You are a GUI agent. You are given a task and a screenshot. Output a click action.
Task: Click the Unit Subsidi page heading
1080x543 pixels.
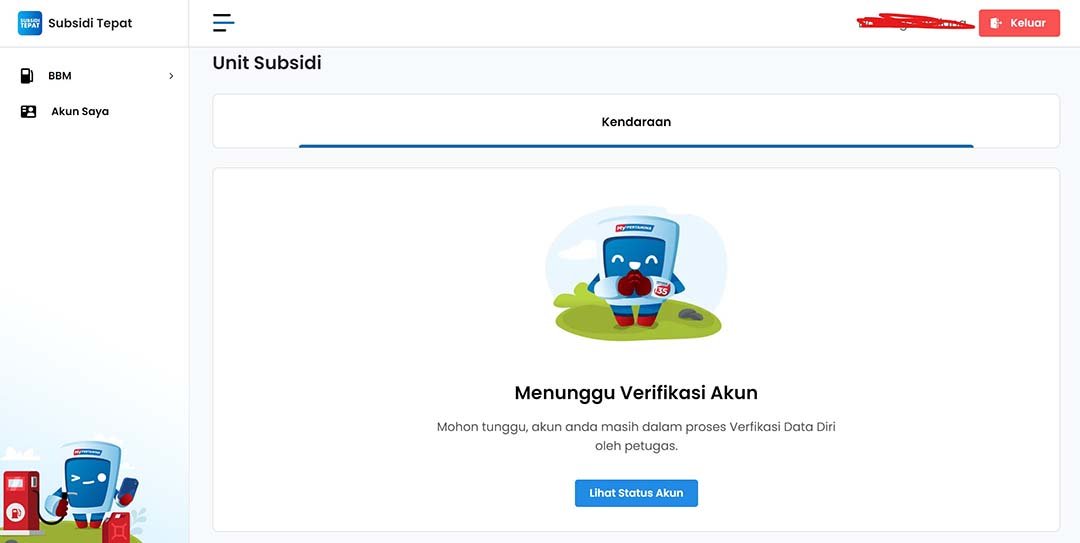point(267,63)
